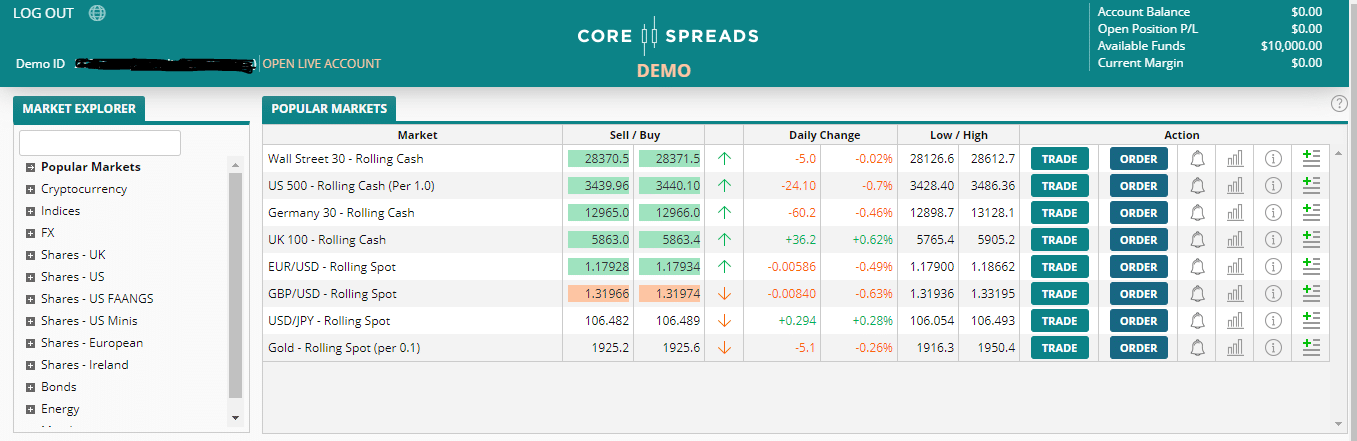Select Popular Markets in the tree

coord(91,167)
